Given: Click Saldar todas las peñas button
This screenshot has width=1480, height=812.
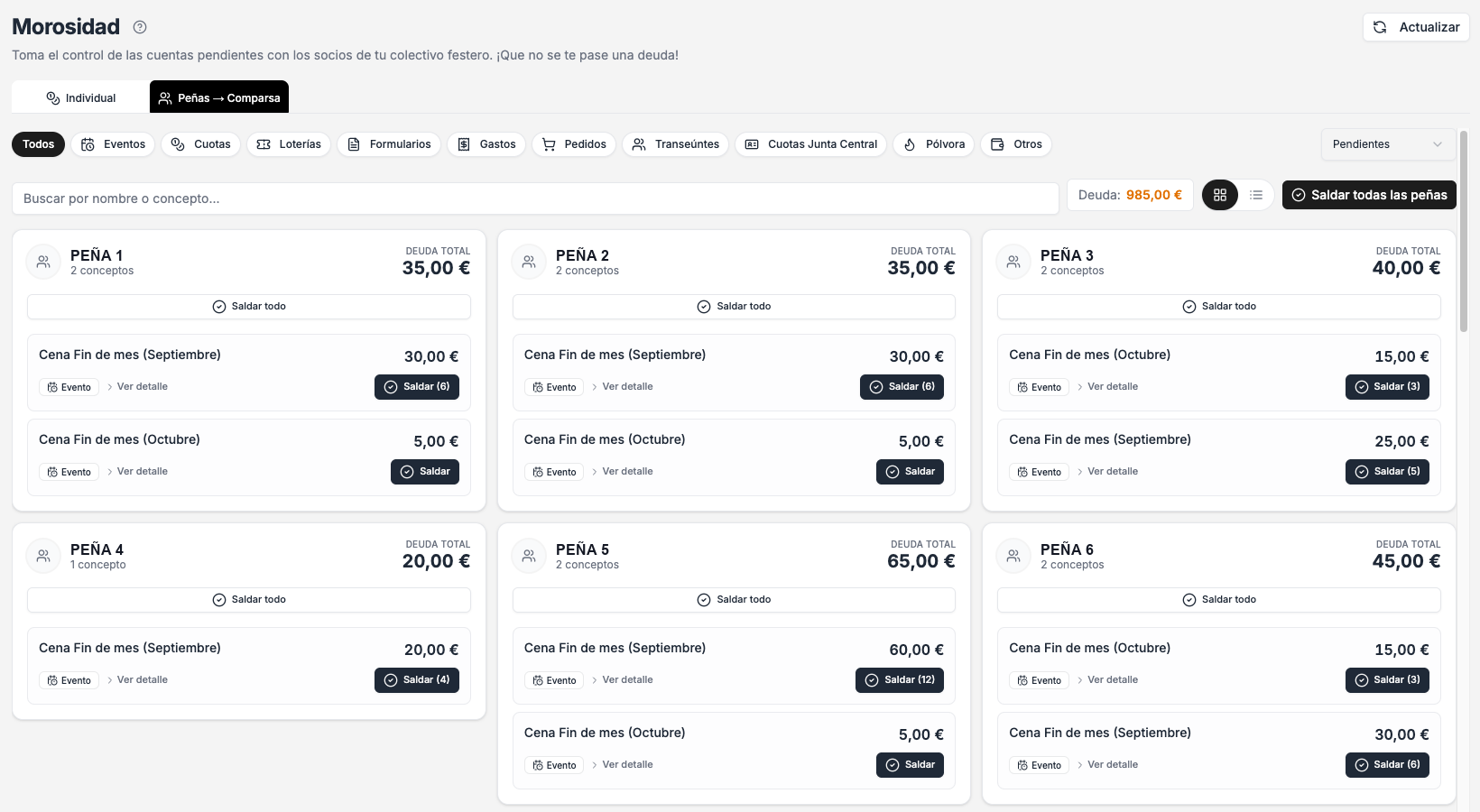Looking at the screenshot, I should [1369, 195].
